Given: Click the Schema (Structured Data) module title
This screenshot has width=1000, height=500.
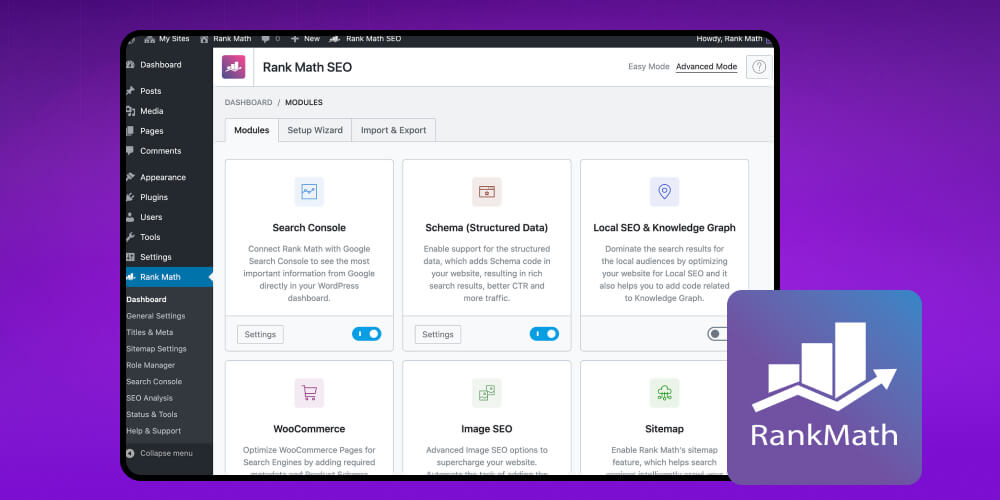Looking at the screenshot, I should (487, 228).
